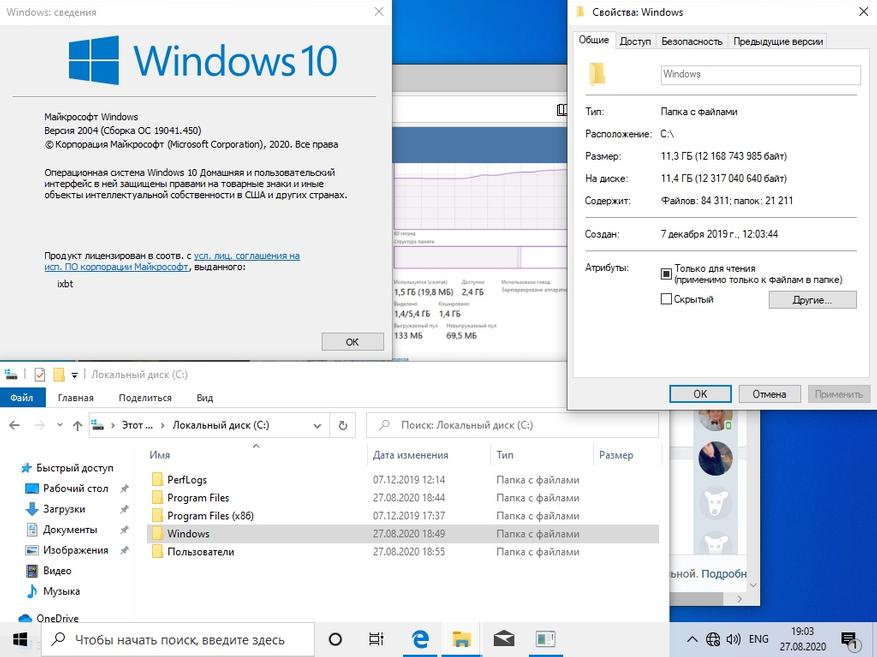The image size is (877, 657).
Task: Open the Mail app from the taskbar
Action: pos(503,639)
